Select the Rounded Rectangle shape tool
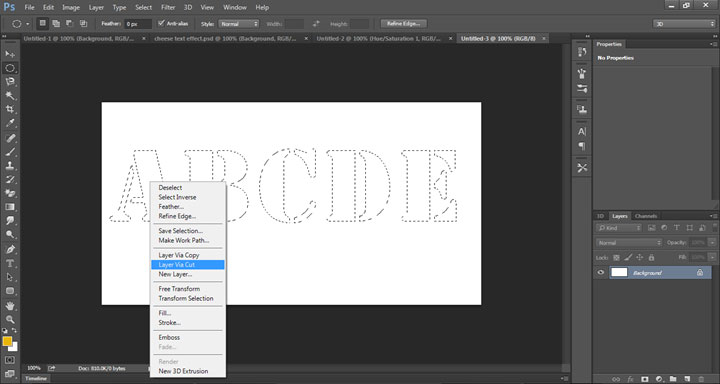 click(x=10, y=291)
